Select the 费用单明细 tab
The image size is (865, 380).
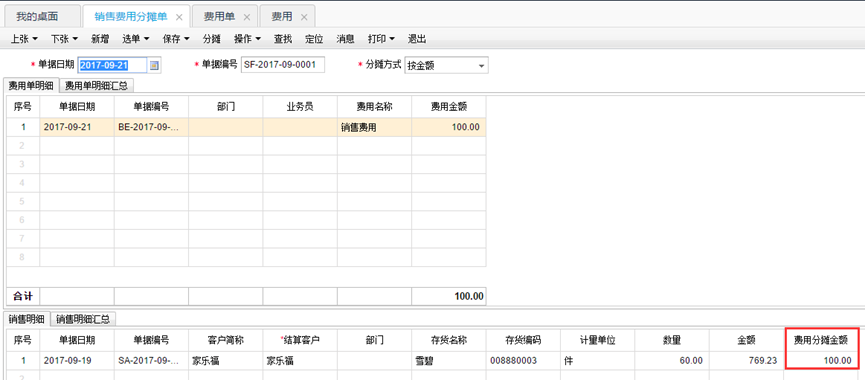coord(31,86)
